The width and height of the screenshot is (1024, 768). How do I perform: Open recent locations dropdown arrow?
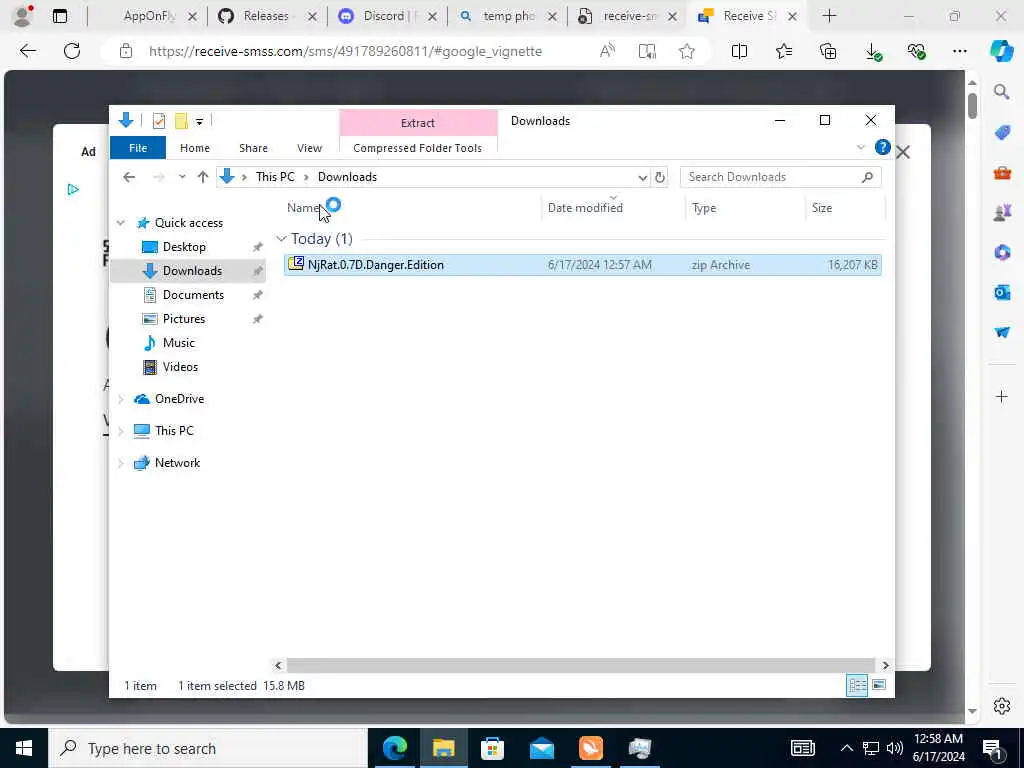point(182,177)
